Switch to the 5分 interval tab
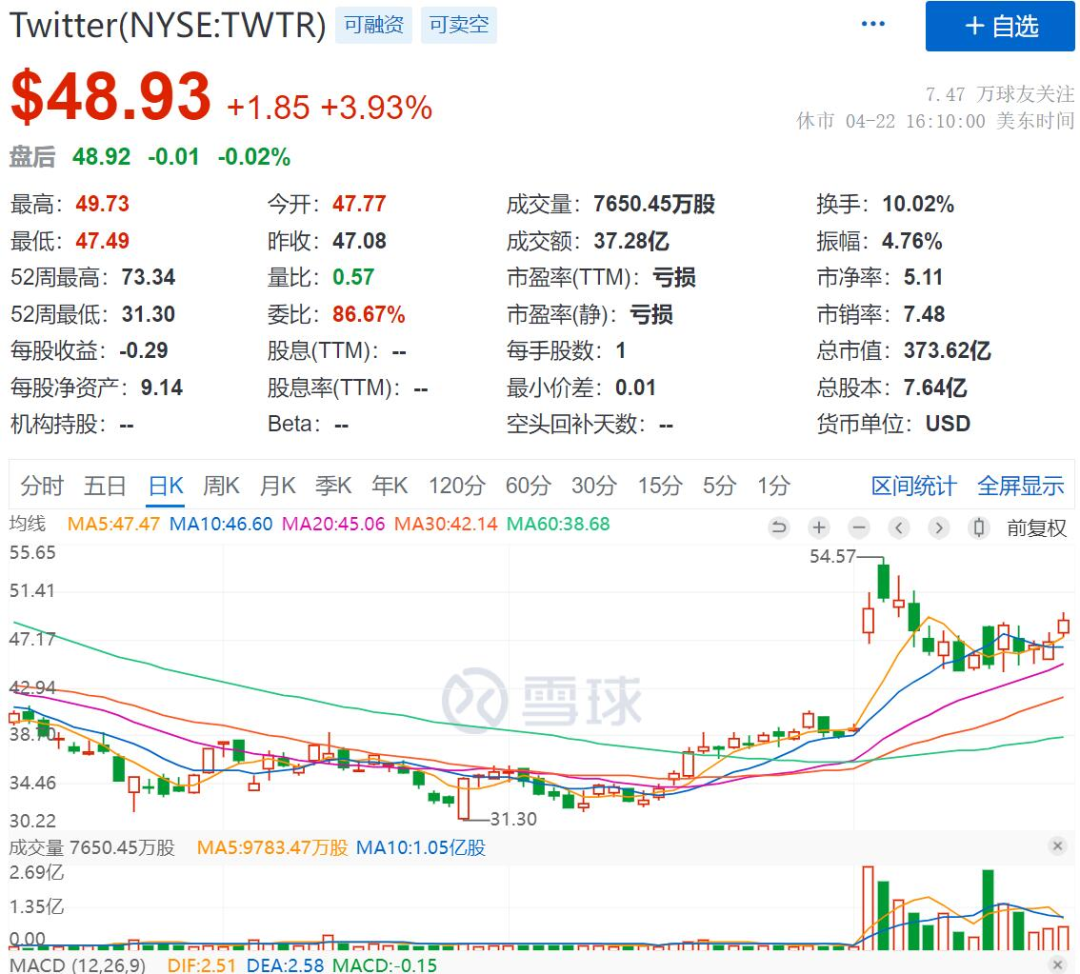The width and height of the screenshot is (1080, 974). [x=719, y=486]
